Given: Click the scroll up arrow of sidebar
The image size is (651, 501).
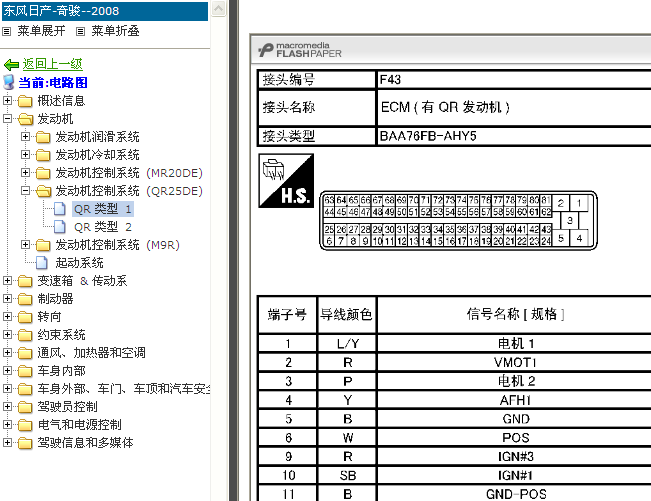Looking at the screenshot, I should pyautogui.click(x=219, y=8).
